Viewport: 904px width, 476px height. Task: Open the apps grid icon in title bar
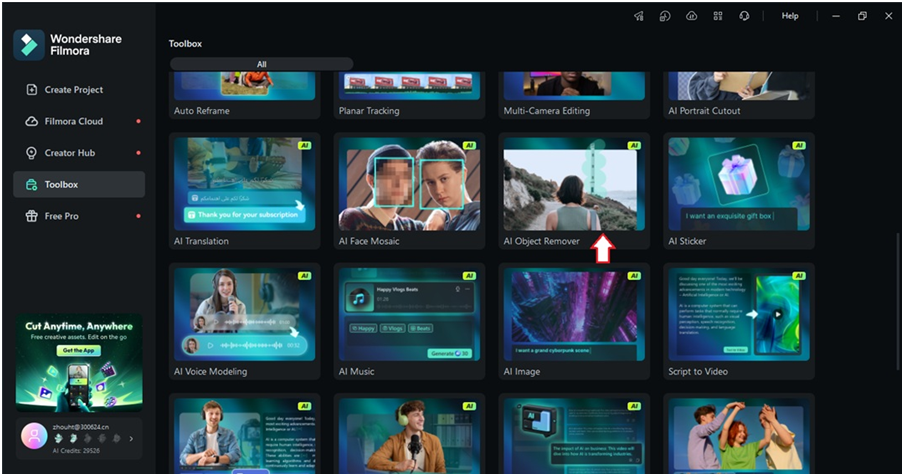tap(718, 16)
